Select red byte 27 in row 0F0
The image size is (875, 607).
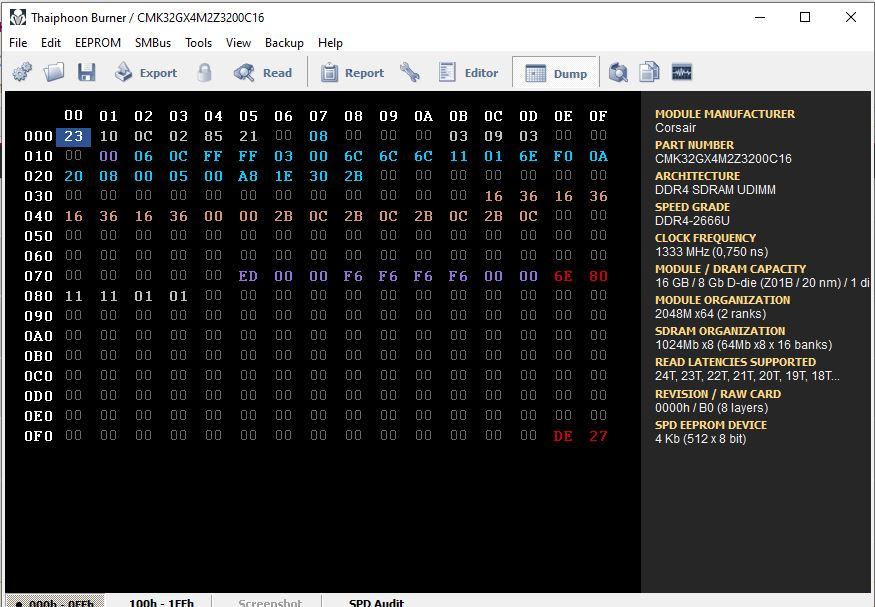598,436
